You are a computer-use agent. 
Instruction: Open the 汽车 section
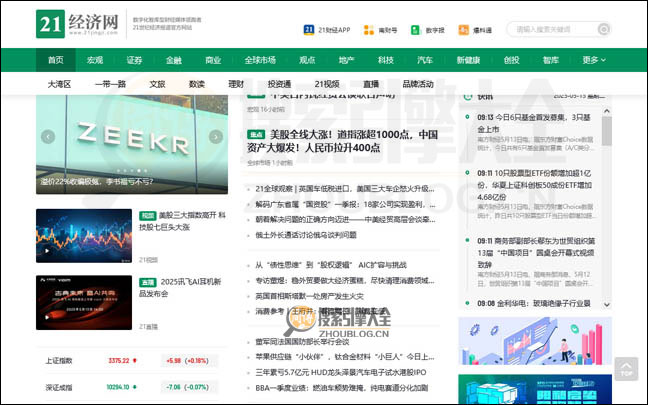tap(425, 60)
